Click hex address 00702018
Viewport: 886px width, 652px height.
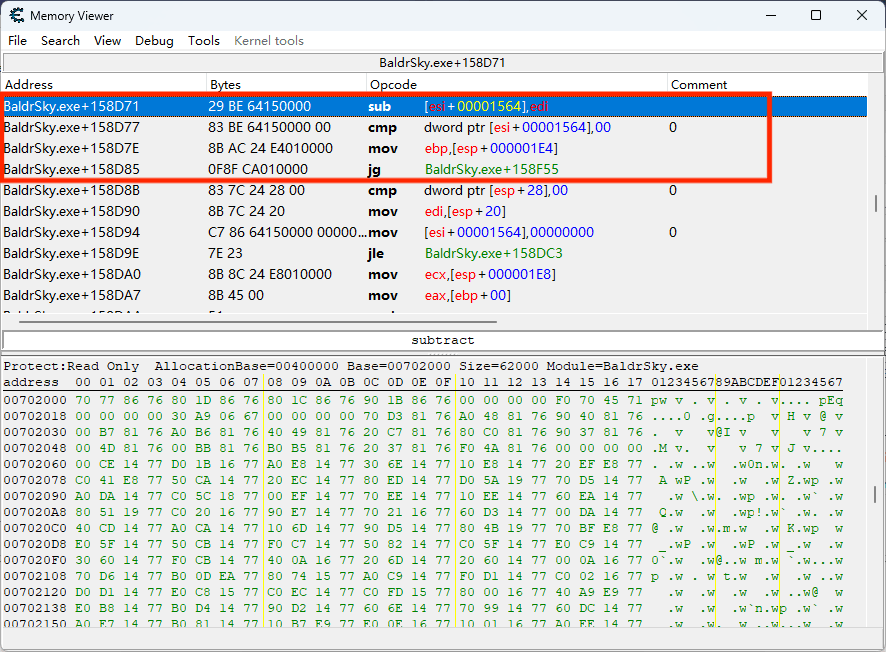click(35, 416)
